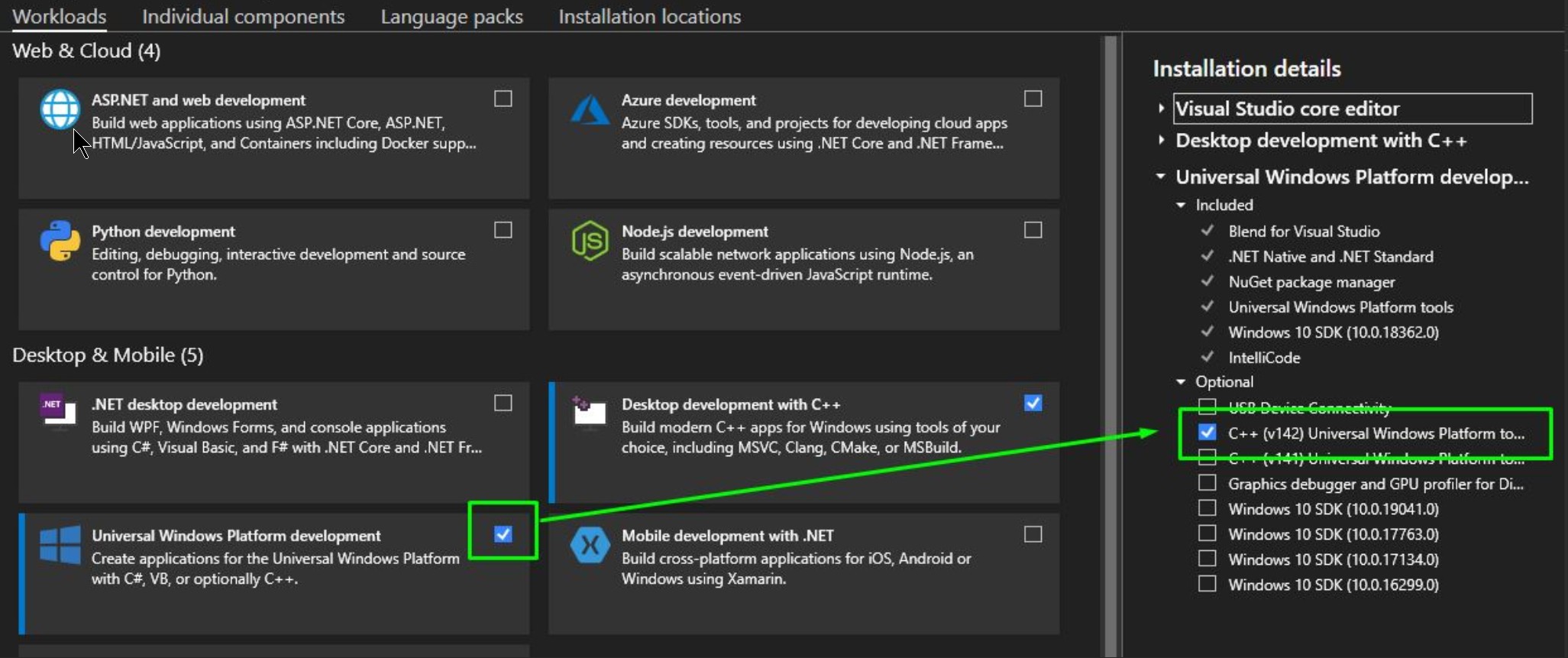
Task: Click Azure development card title
Action: (688, 100)
